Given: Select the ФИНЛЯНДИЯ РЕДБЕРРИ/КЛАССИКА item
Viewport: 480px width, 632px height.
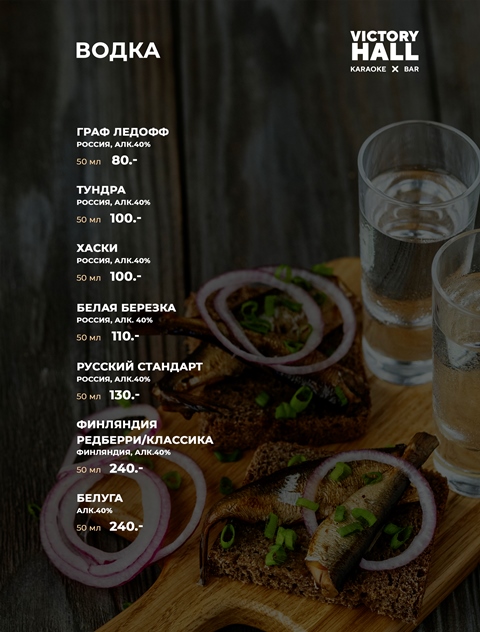Looking at the screenshot, I should pos(145,432).
